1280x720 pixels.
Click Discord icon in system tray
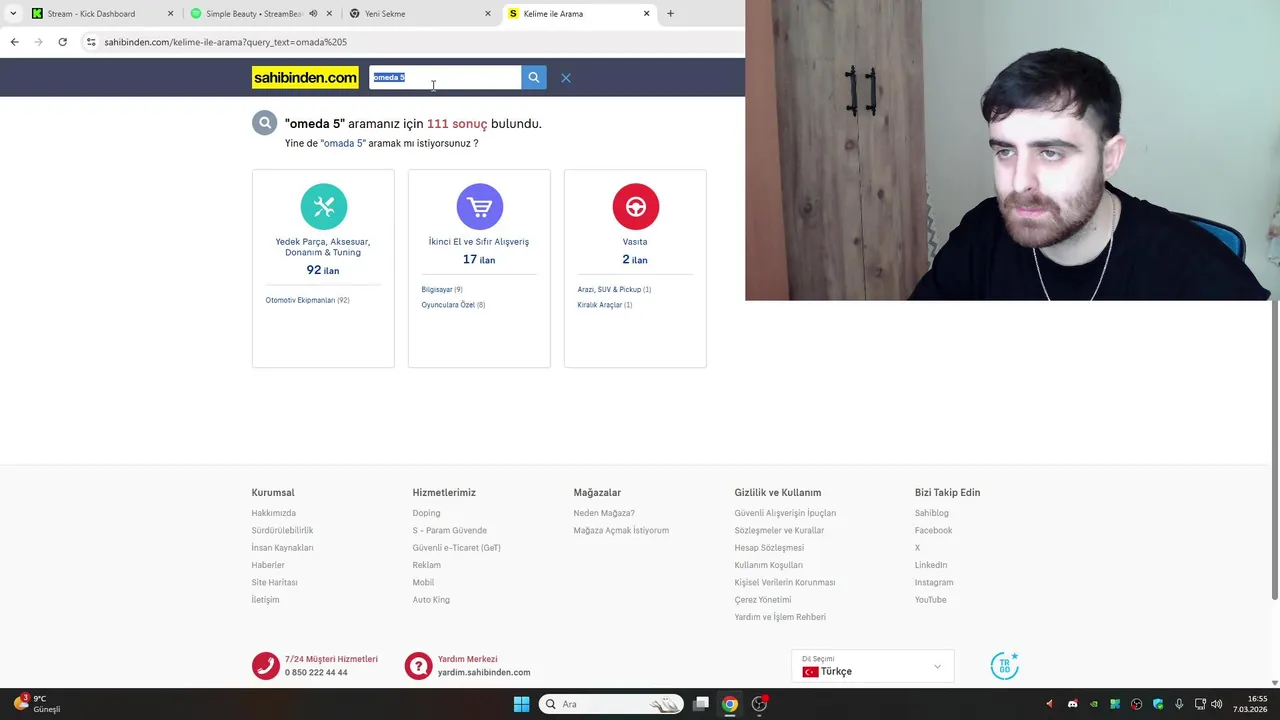coord(1072,704)
